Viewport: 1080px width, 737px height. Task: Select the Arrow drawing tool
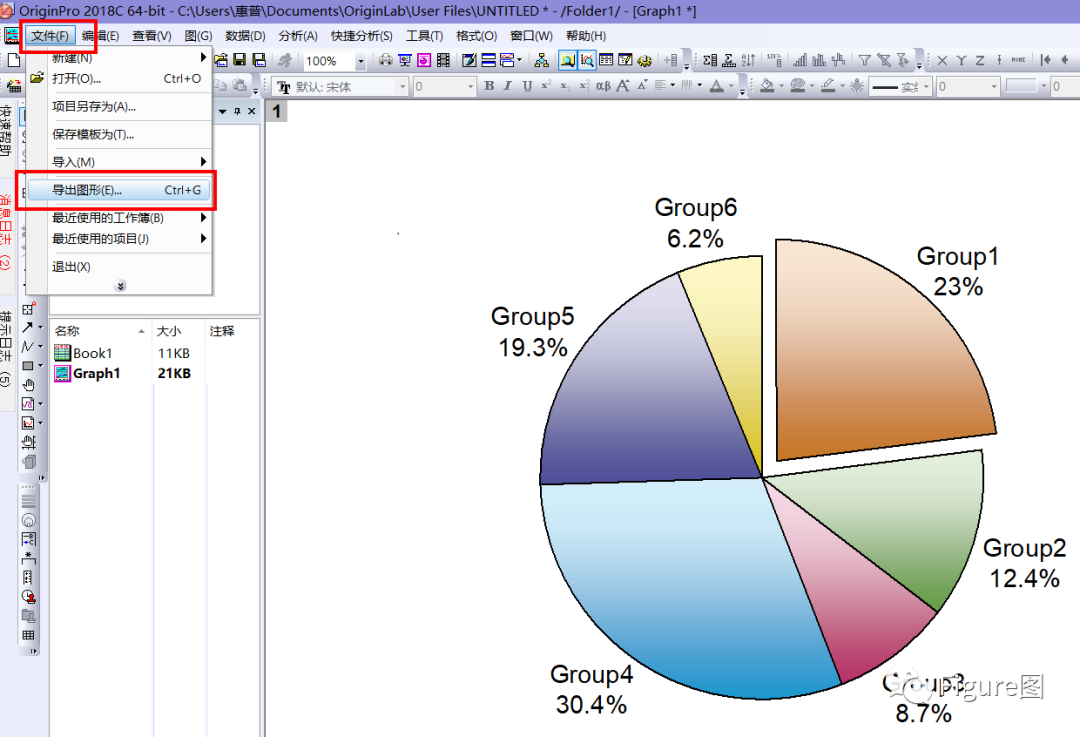pyautogui.click(x=28, y=328)
